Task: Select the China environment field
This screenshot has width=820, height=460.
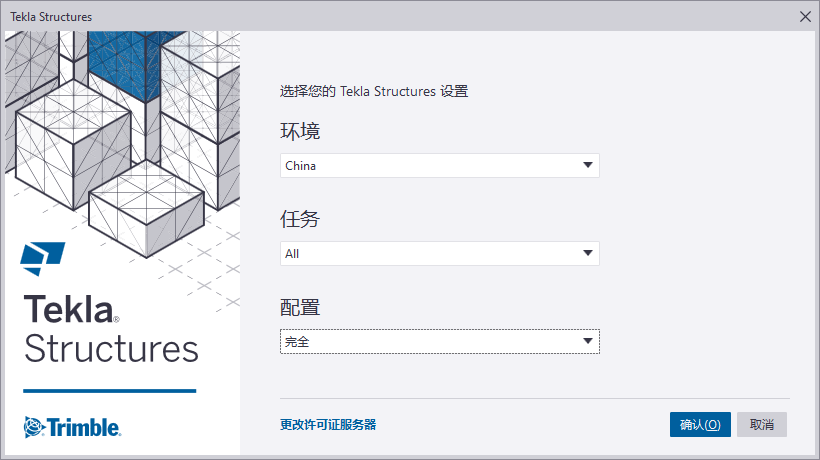Action: 440,165
